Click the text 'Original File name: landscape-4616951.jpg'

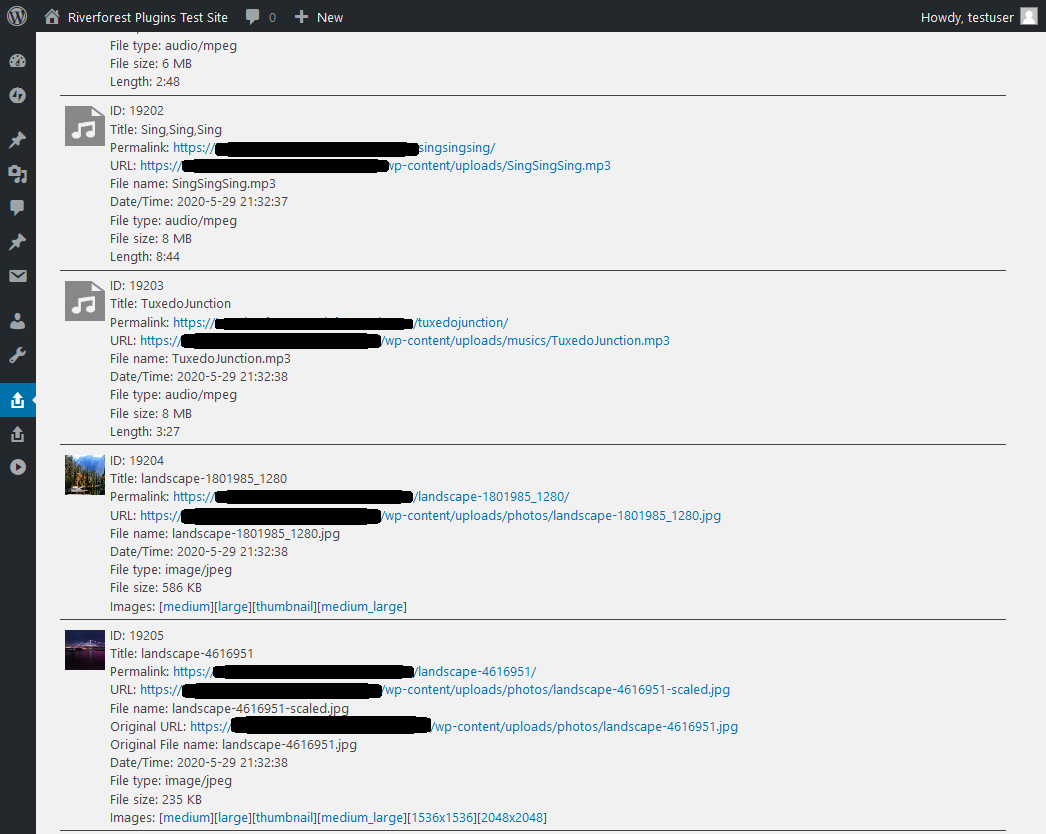pyautogui.click(x=233, y=745)
